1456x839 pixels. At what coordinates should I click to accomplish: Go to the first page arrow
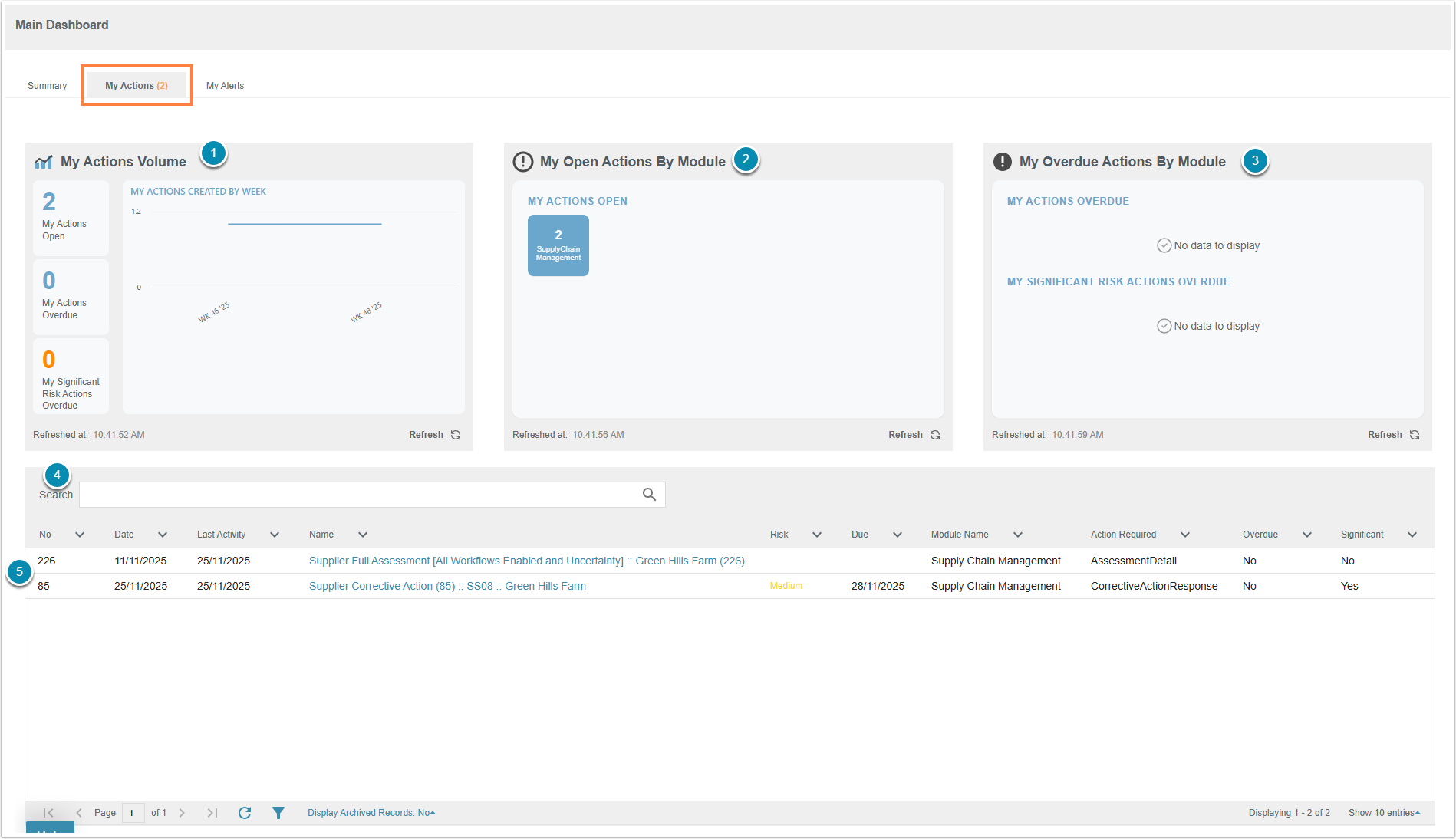[x=48, y=813]
